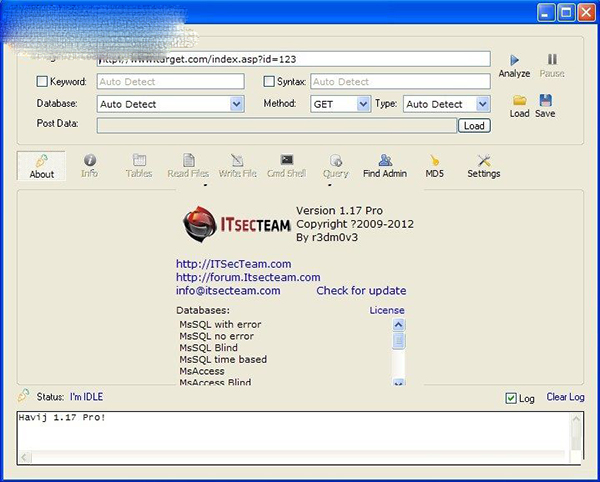The height and width of the screenshot is (482, 600).
Task: Save project using the floppy disk icon
Action: (x=545, y=100)
